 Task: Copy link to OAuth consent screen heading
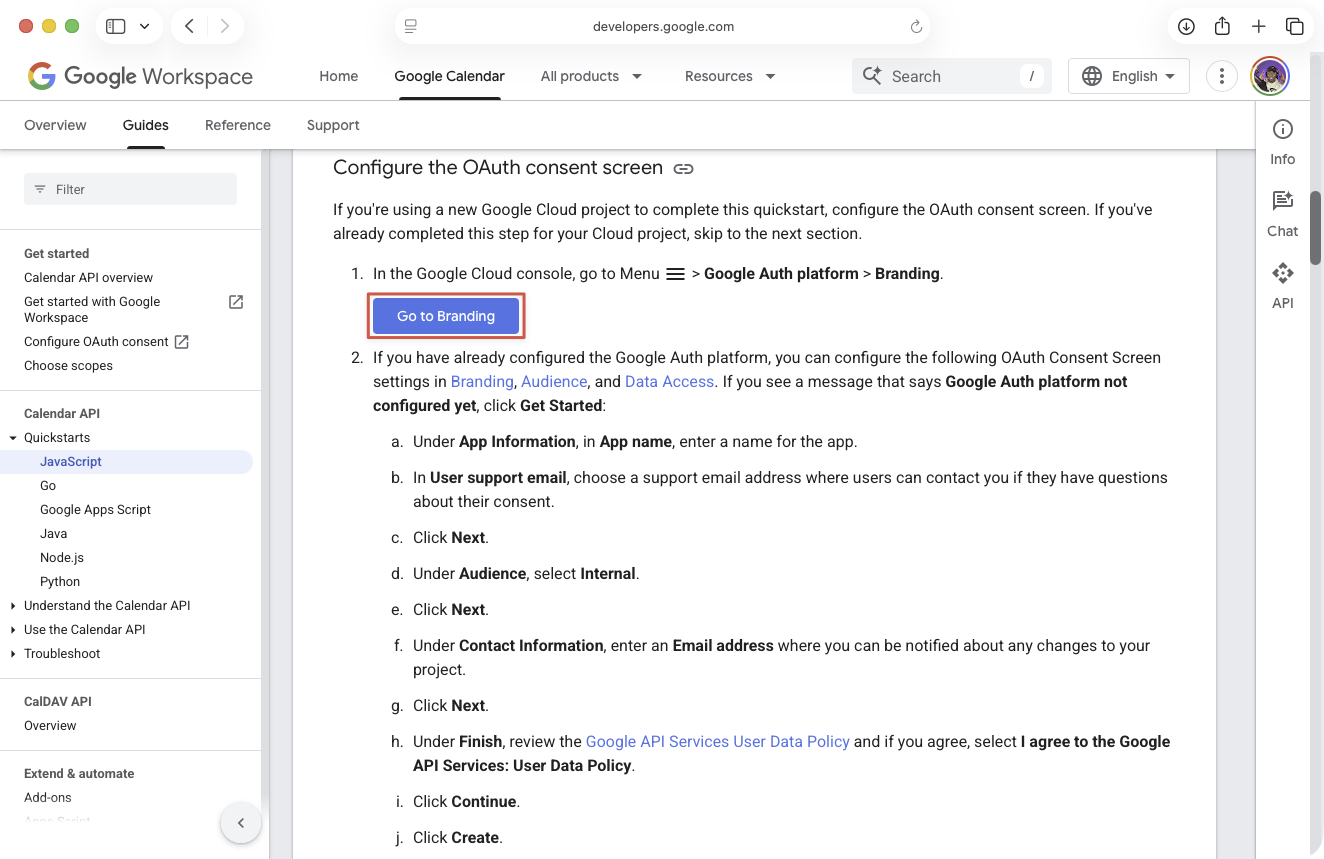[x=683, y=169]
